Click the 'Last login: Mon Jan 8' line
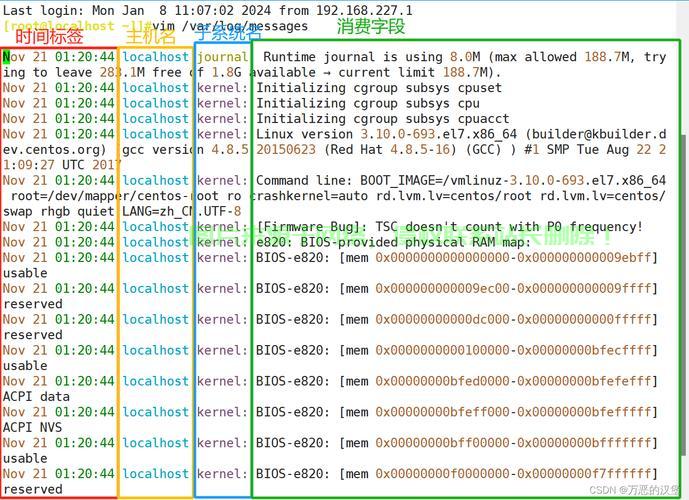Image resolution: width=689 pixels, height=500 pixels. click(207, 10)
